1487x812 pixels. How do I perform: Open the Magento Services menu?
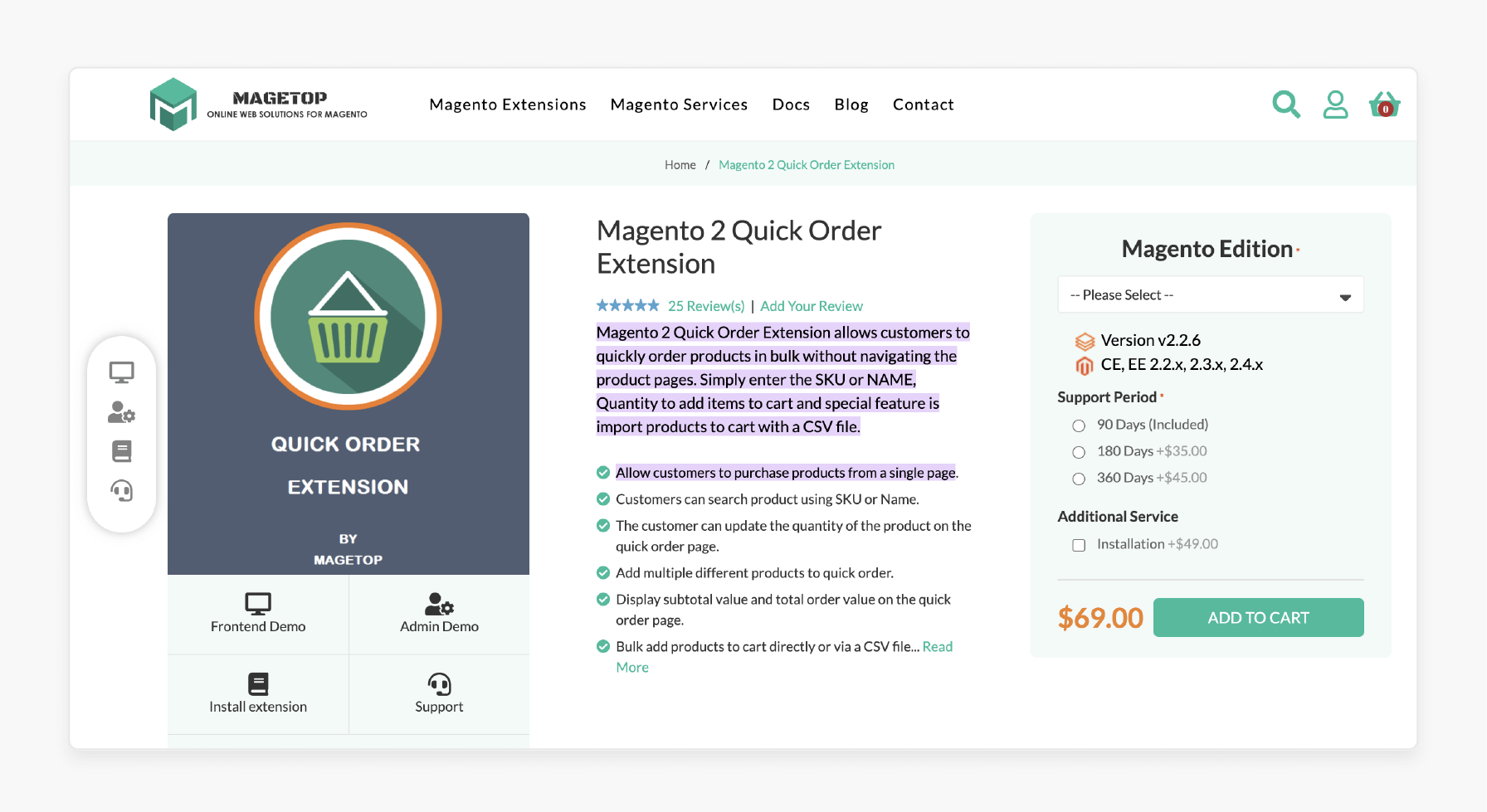tap(679, 105)
